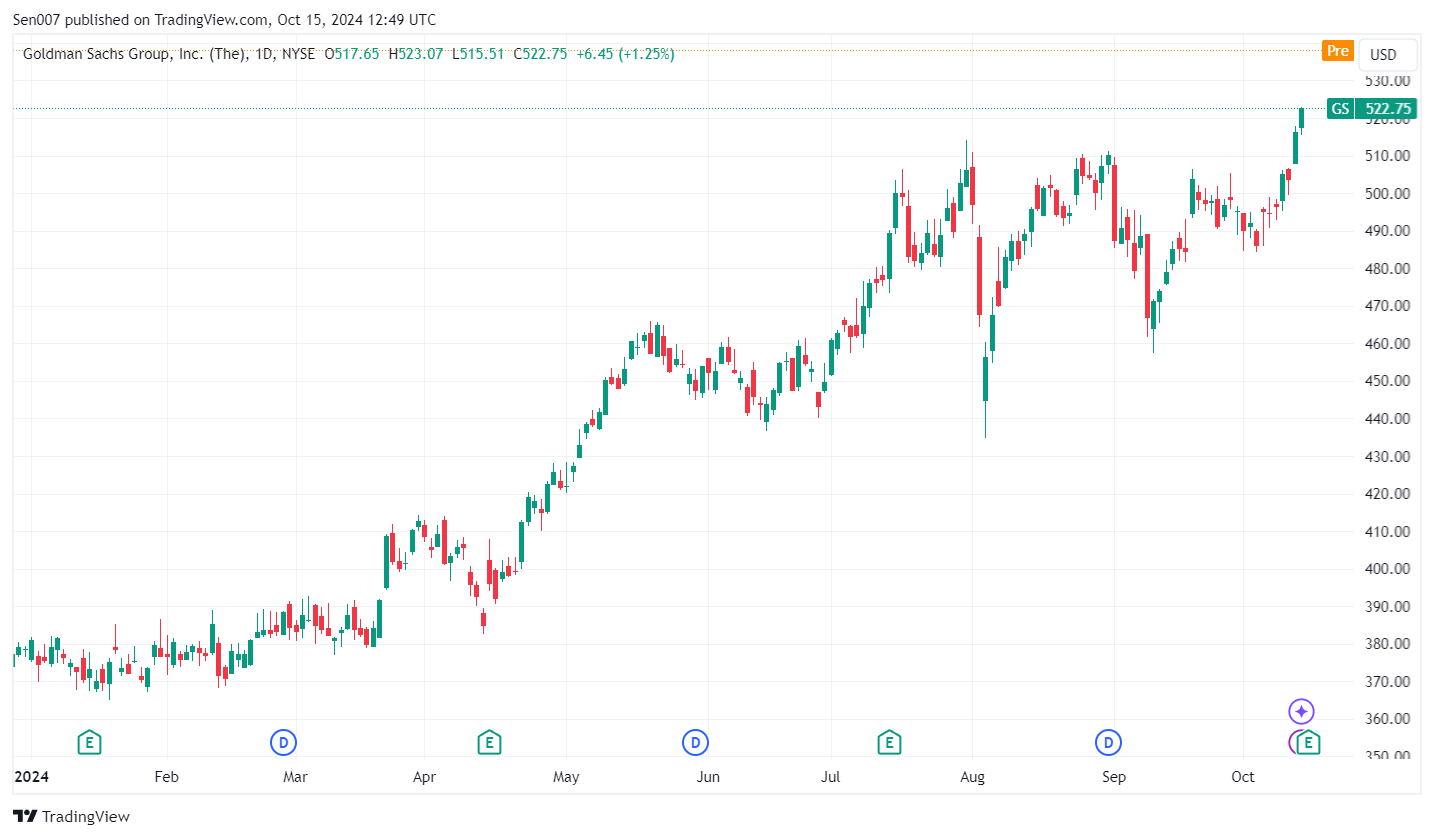The height and width of the screenshot is (838, 1434).
Task: Click the 450.00 price axis label
Action: pos(1388,381)
